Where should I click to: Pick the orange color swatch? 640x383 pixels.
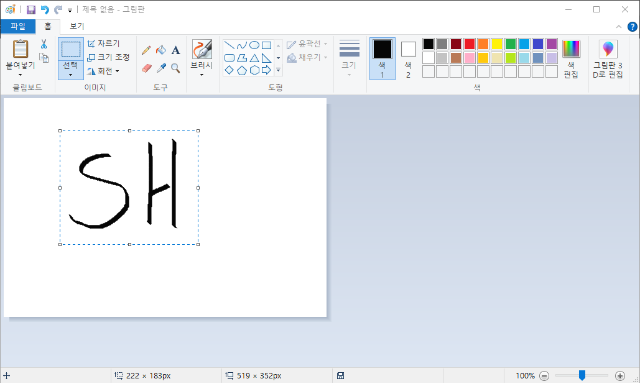483,44
